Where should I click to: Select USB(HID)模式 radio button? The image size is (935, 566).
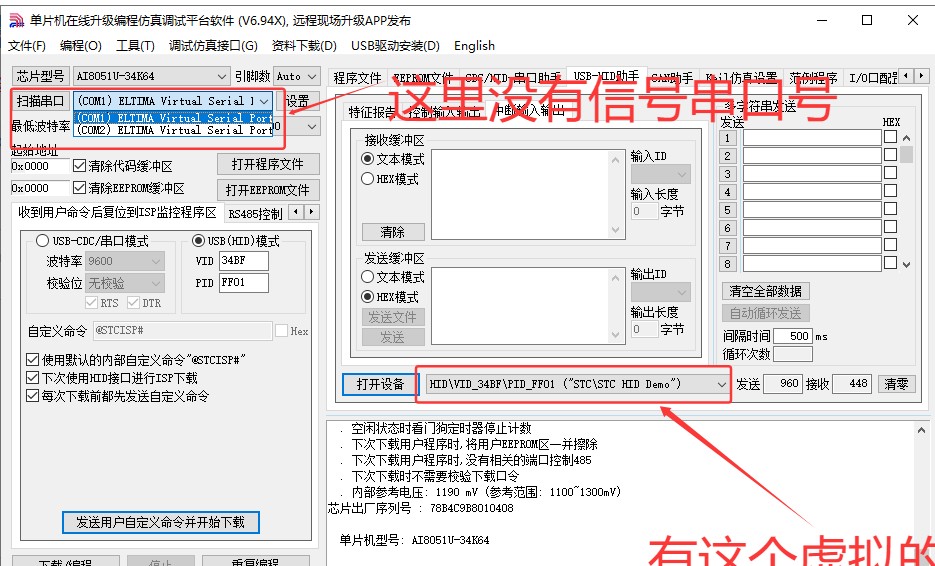pyautogui.click(x=199, y=241)
